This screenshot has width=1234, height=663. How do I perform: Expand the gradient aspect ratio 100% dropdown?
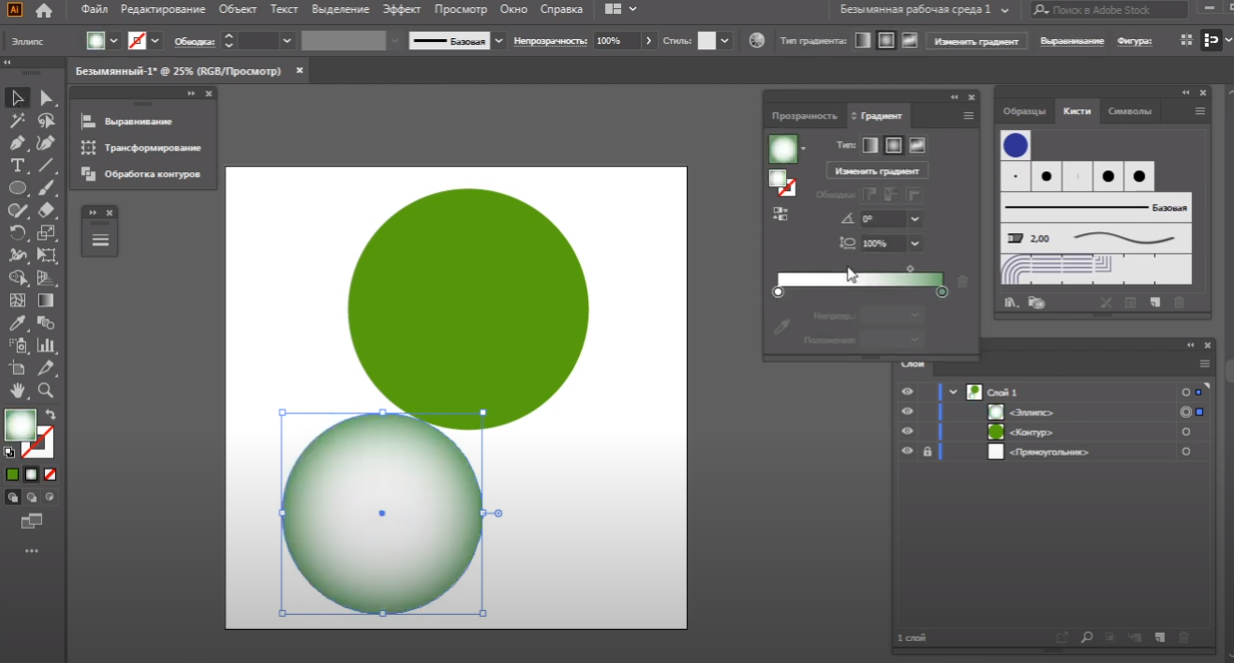915,243
